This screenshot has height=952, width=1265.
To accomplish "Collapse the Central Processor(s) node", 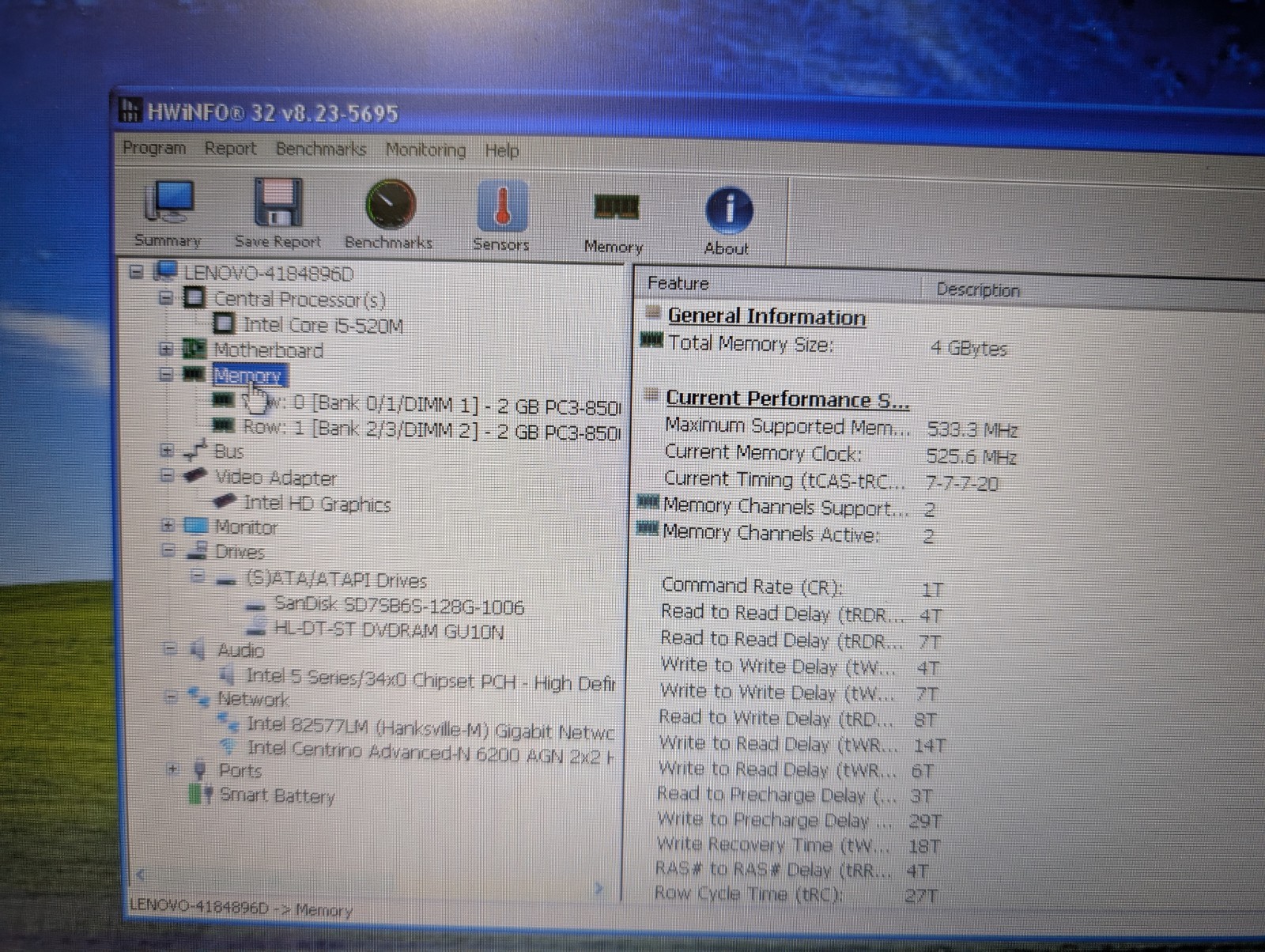I will tap(165, 298).
